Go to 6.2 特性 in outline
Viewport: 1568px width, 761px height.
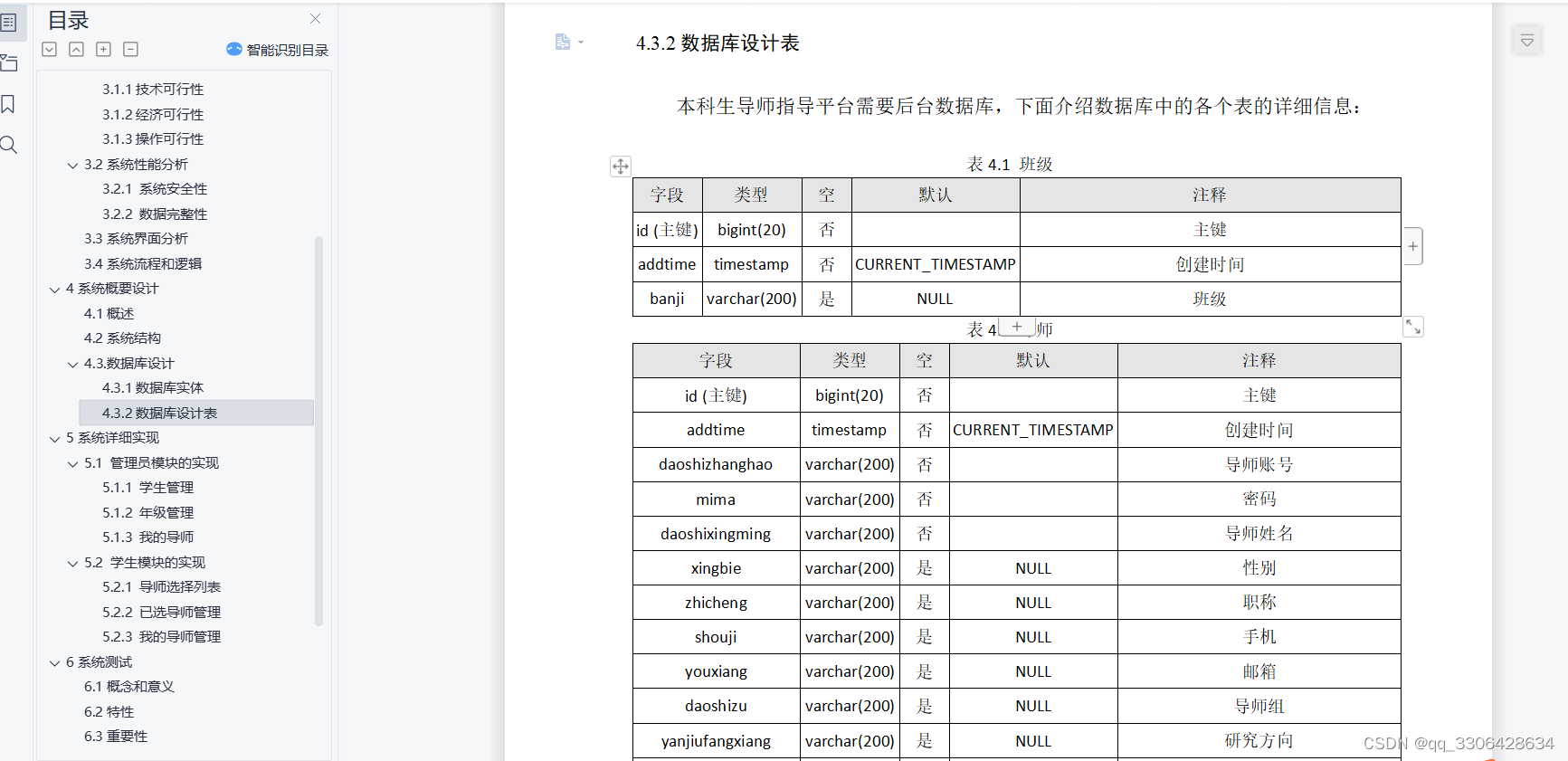[x=109, y=711]
